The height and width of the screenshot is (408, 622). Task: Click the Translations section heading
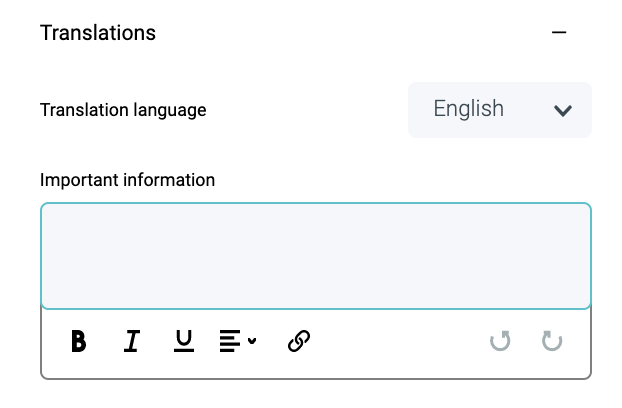click(x=98, y=33)
